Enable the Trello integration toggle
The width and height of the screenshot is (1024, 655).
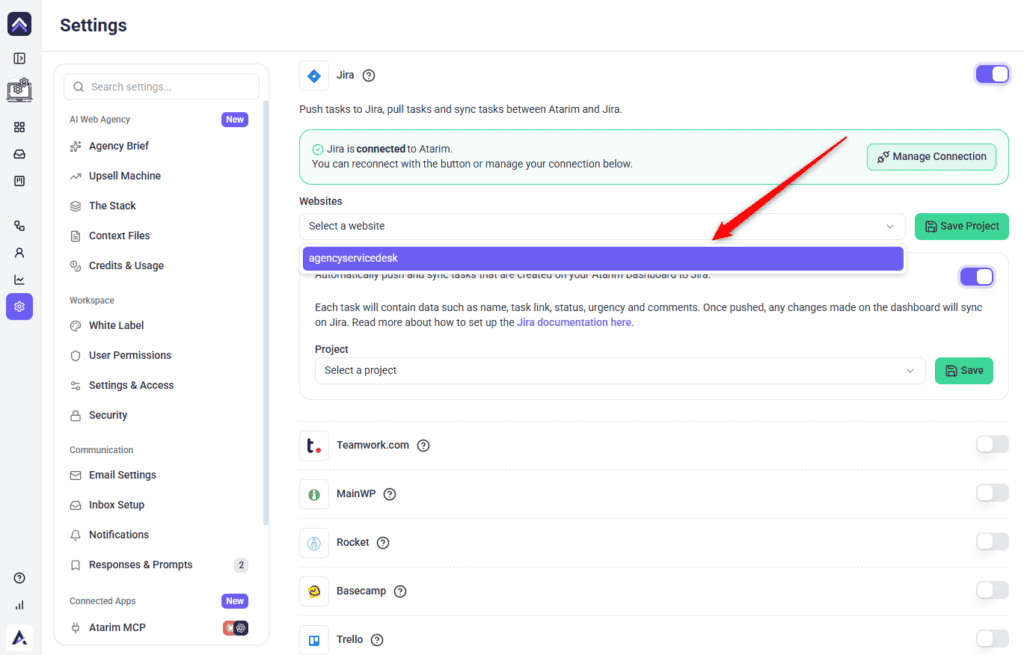(992, 639)
